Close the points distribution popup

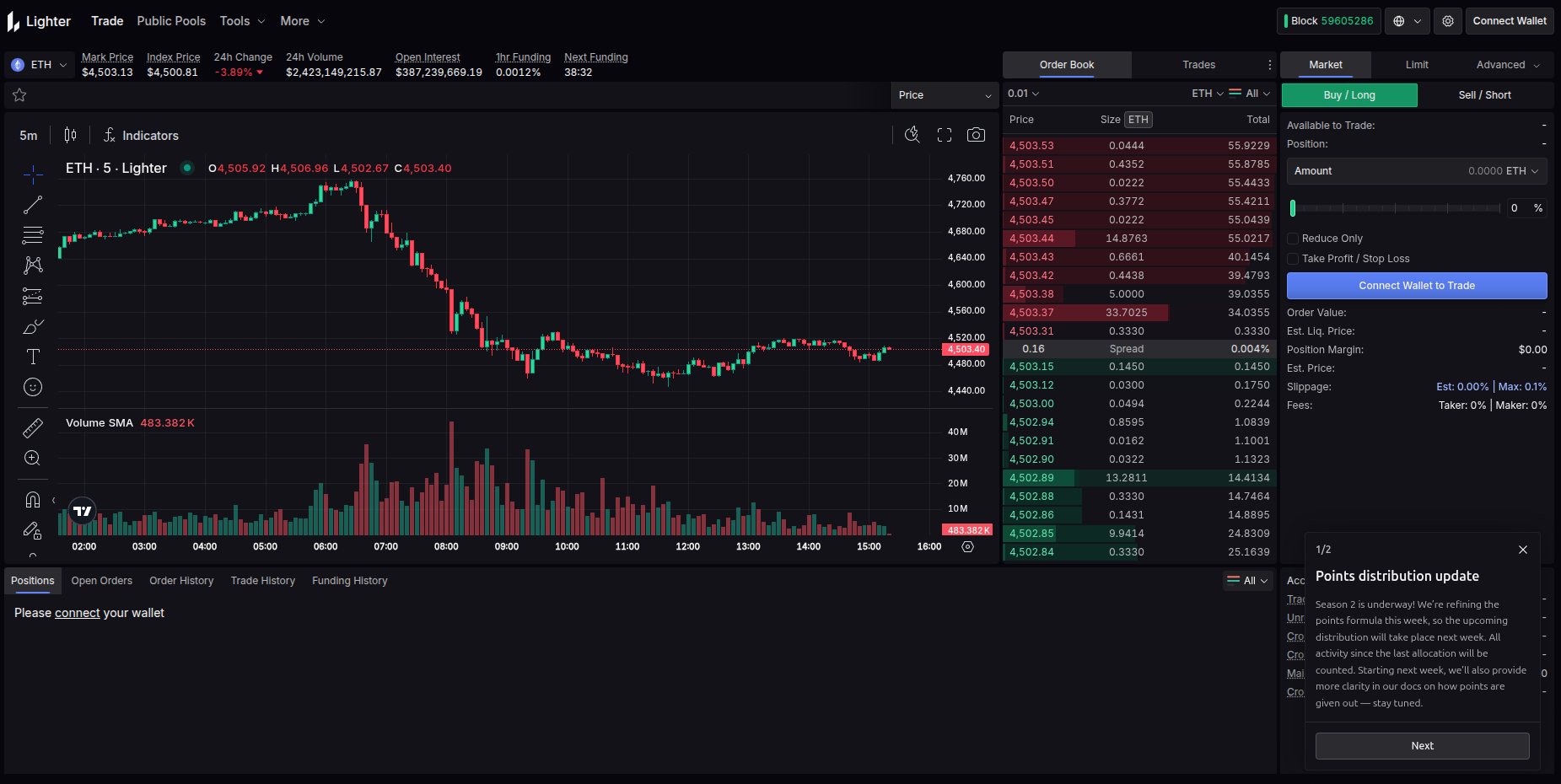1523,550
